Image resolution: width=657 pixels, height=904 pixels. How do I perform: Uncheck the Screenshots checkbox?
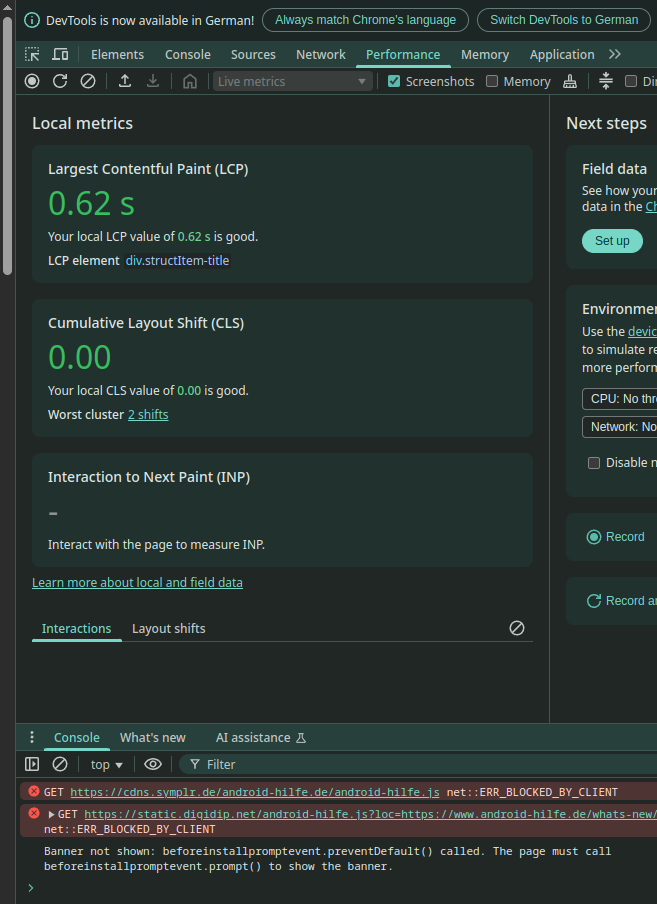(394, 81)
